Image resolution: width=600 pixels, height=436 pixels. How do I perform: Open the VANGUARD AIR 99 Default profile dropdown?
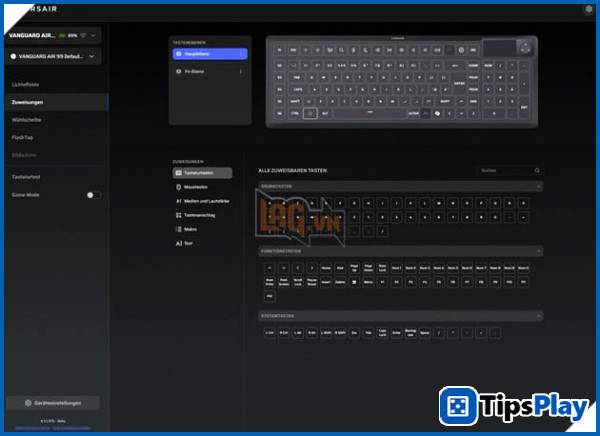point(53,56)
